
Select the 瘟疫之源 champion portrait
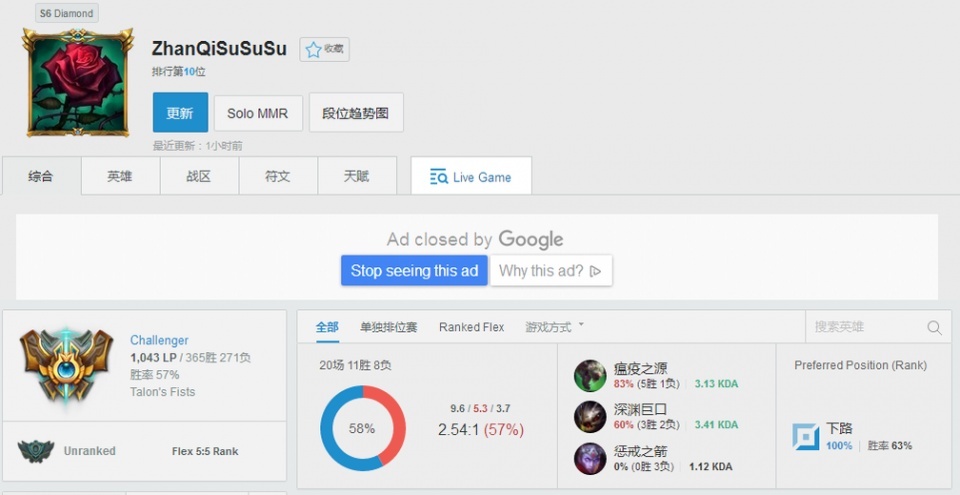click(590, 376)
